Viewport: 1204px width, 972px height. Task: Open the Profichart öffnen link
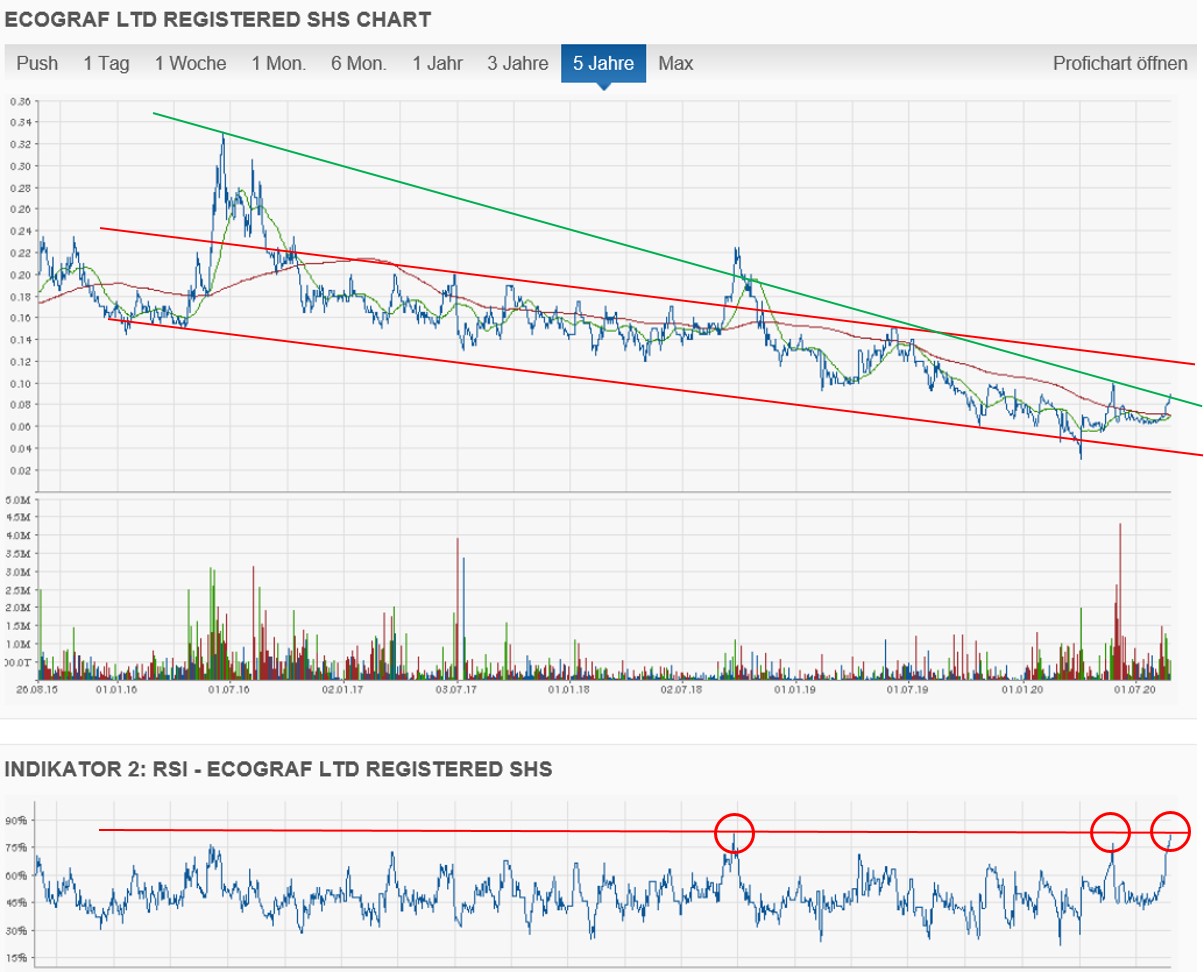(x=1120, y=63)
